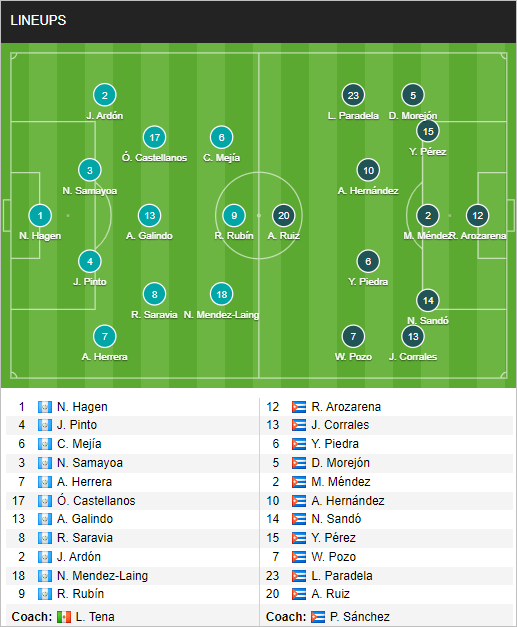Click A. Ruiz's number 20 dark marker
Image resolution: width=517 pixels, height=627 pixels.
pyautogui.click(x=283, y=216)
